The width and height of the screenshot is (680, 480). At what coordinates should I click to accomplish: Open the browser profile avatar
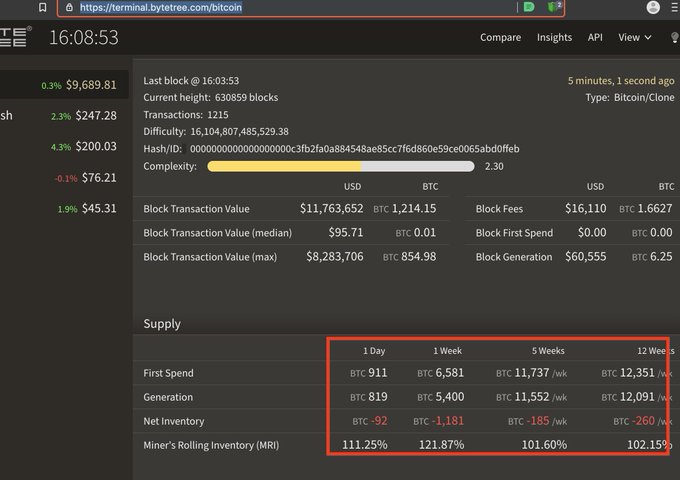[653, 7]
